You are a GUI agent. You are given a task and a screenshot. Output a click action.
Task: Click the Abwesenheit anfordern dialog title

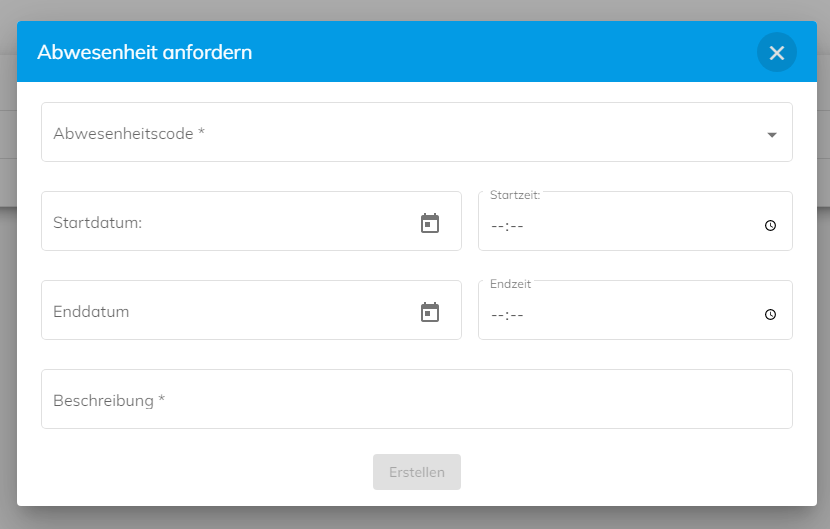(145, 52)
